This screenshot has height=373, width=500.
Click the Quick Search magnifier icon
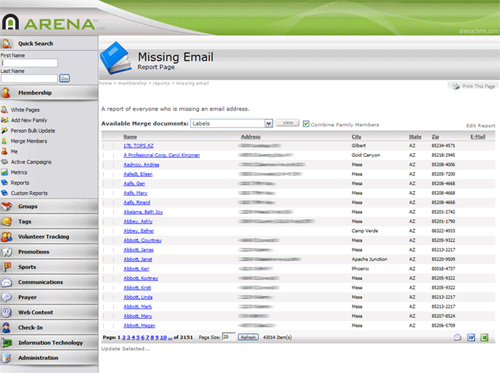pyautogui.click(x=6, y=43)
